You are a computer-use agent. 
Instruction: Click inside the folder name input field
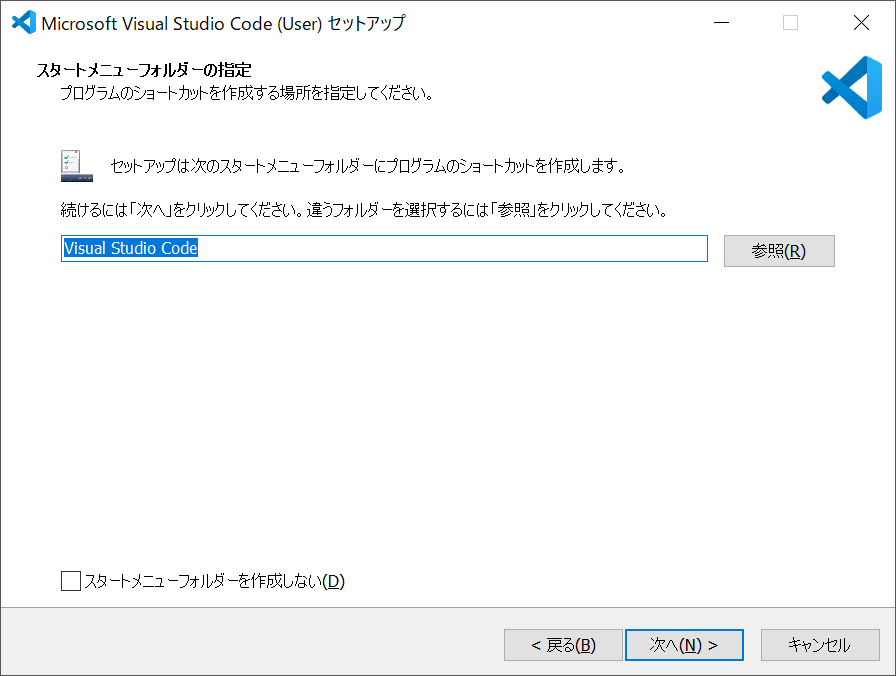coord(400,248)
